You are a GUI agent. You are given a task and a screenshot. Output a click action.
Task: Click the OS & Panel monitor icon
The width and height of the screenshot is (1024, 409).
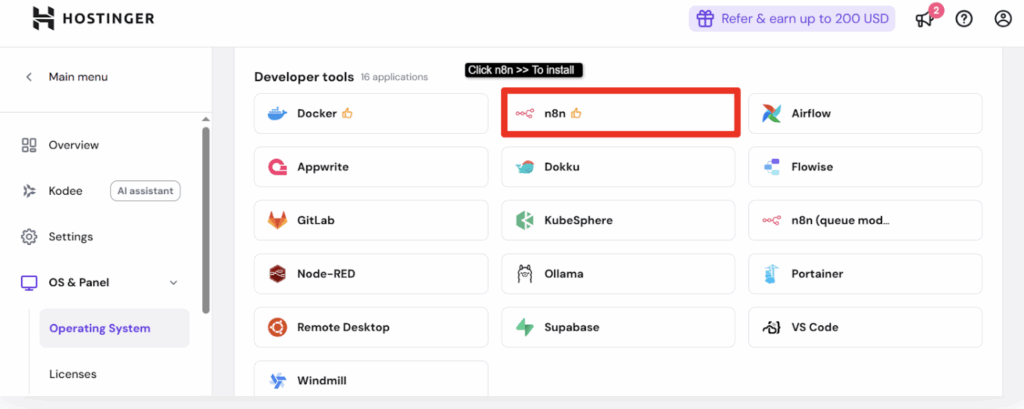tap(29, 283)
